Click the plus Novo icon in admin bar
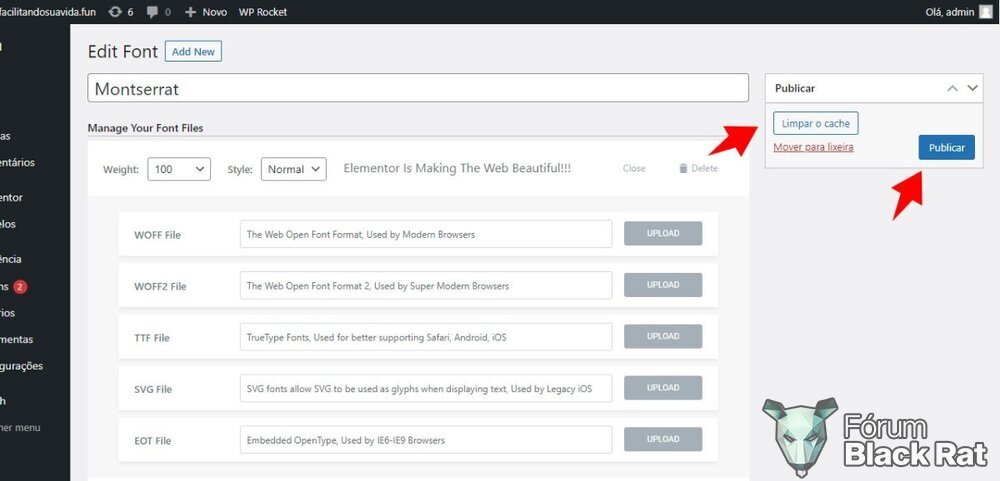Viewport: 1000px width, 481px height. 190,11
